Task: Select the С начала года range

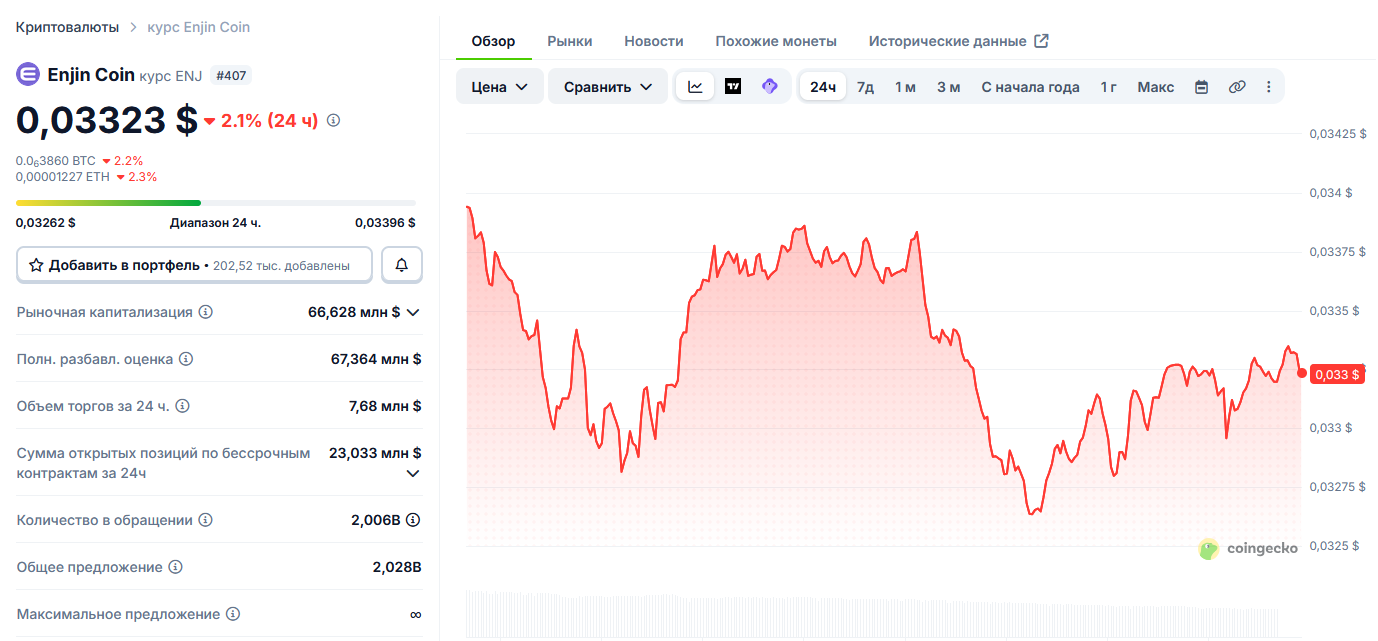Action: point(1030,87)
